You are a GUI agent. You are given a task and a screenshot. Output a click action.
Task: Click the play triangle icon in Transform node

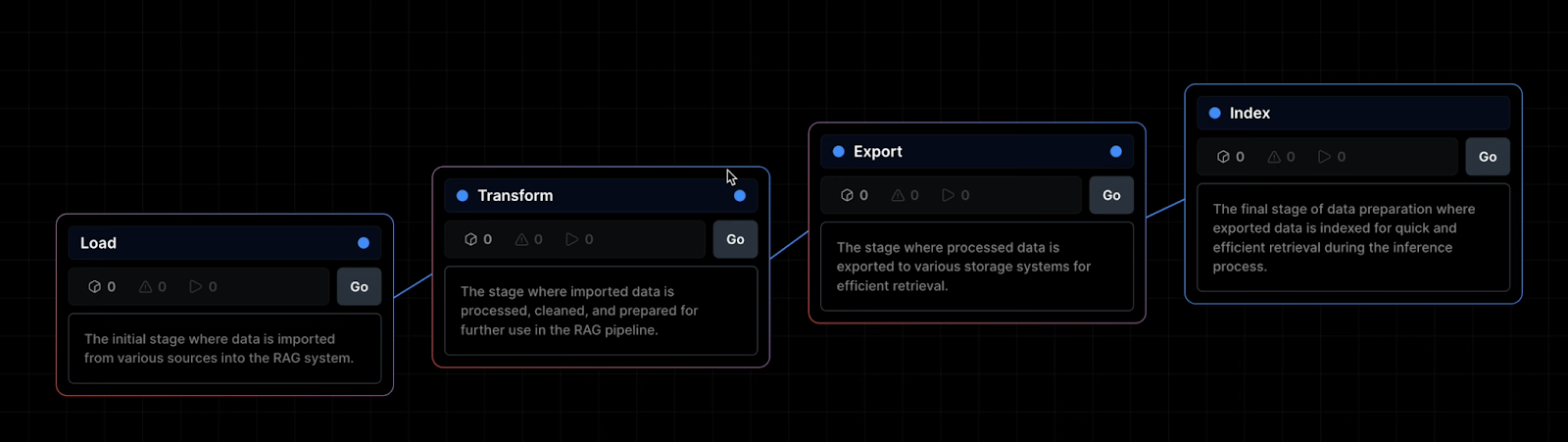pyautogui.click(x=572, y=239)
